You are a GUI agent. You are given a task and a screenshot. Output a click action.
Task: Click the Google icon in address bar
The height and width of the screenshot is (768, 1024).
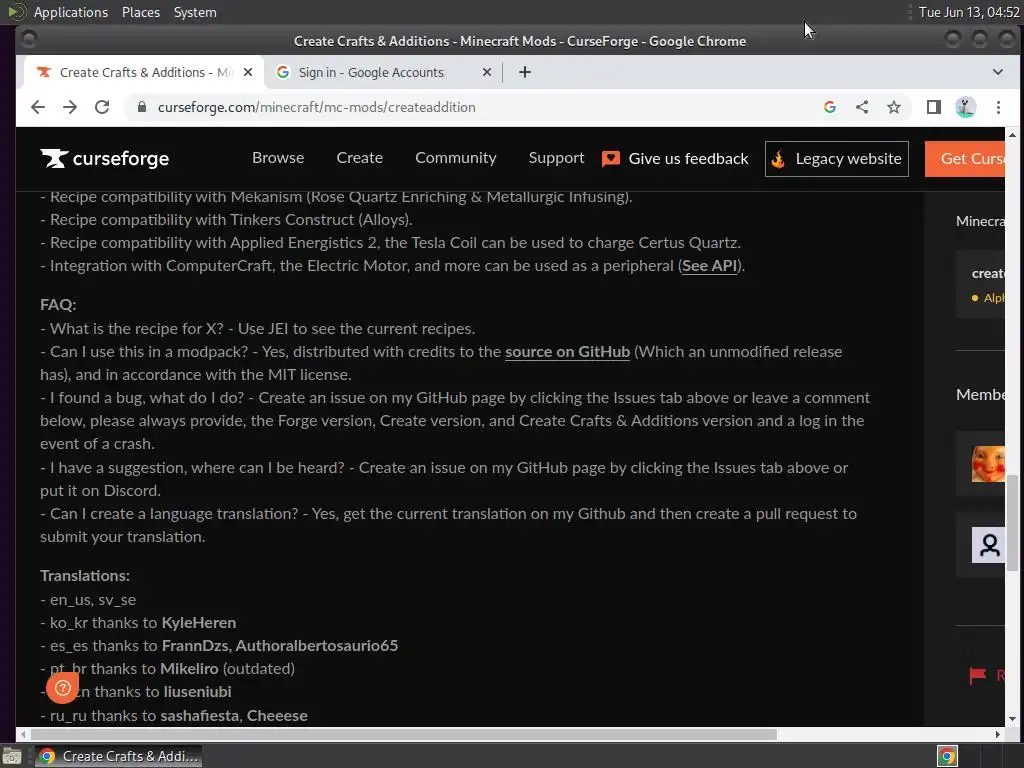click(x=830, y=107)
